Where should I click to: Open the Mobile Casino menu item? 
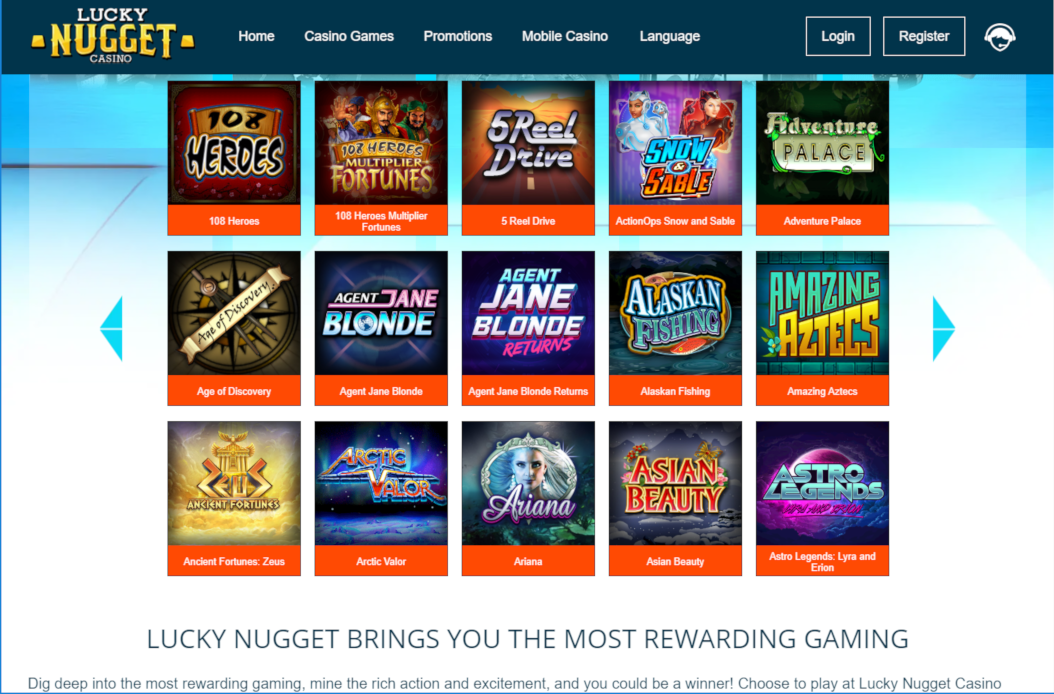[565, 36]
